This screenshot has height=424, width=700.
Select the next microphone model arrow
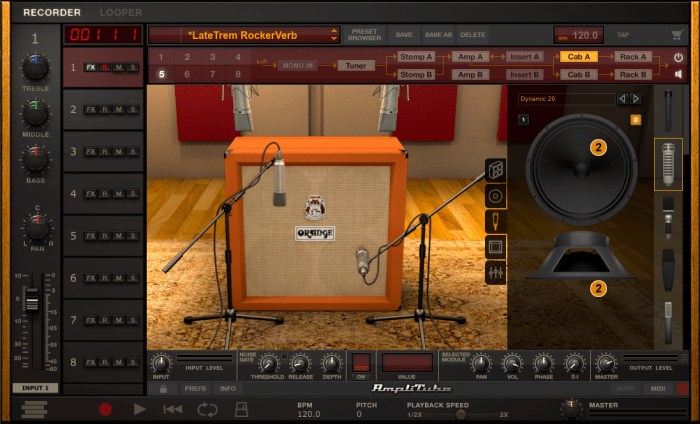pyautogui.click(x=636, y=99)
